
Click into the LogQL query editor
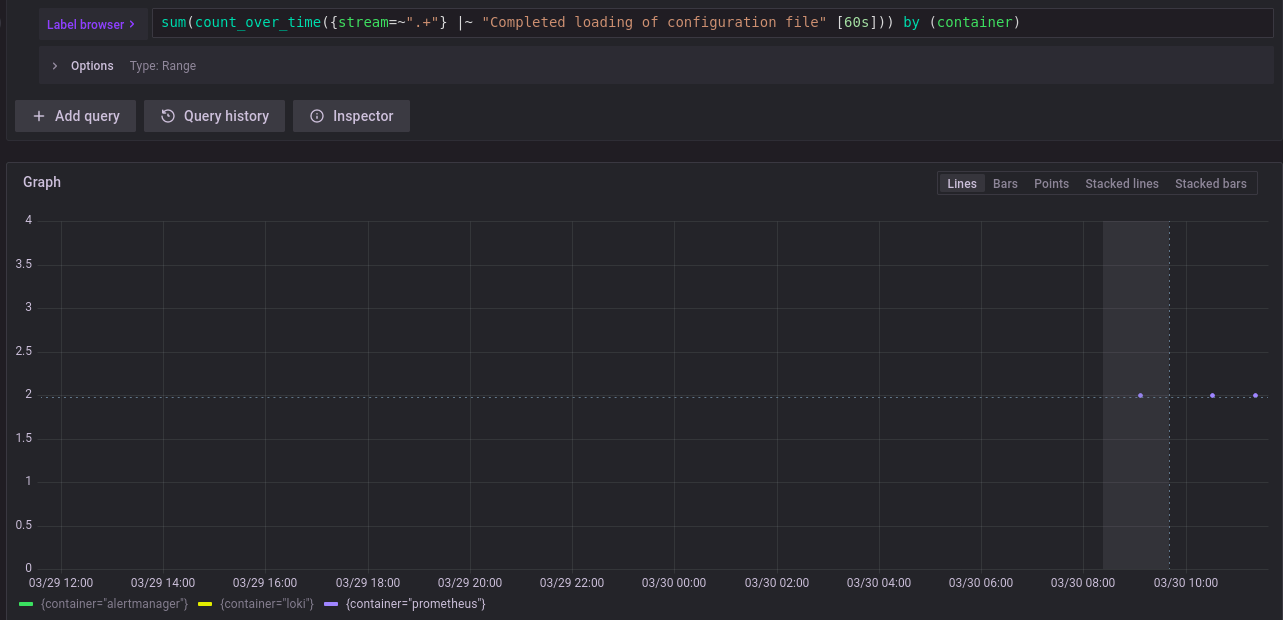click(713, 23)
